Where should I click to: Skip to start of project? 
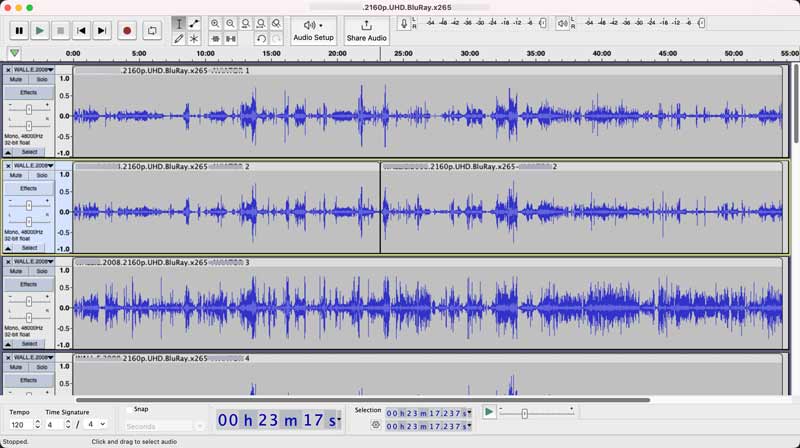click(x=81, y=31)
